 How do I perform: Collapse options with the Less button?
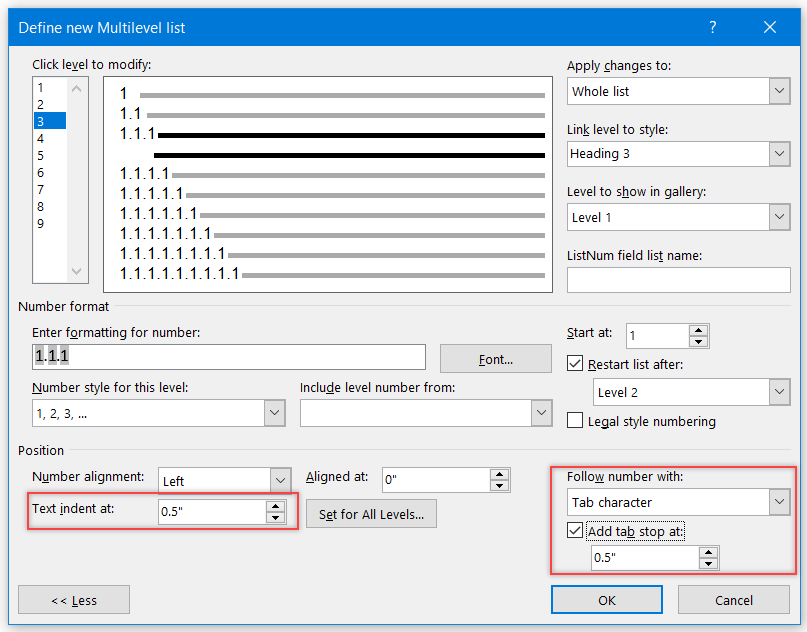coord(74,600)
